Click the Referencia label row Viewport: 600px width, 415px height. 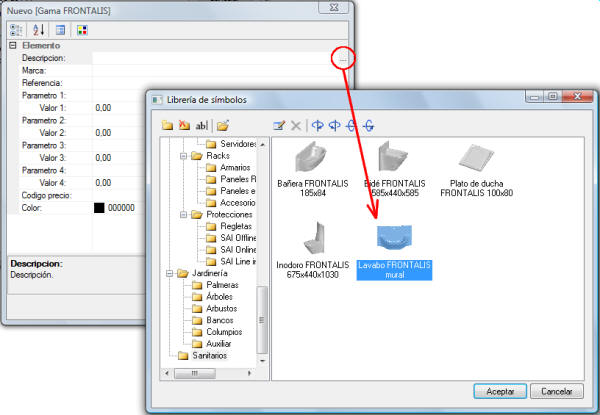[42, 83]
